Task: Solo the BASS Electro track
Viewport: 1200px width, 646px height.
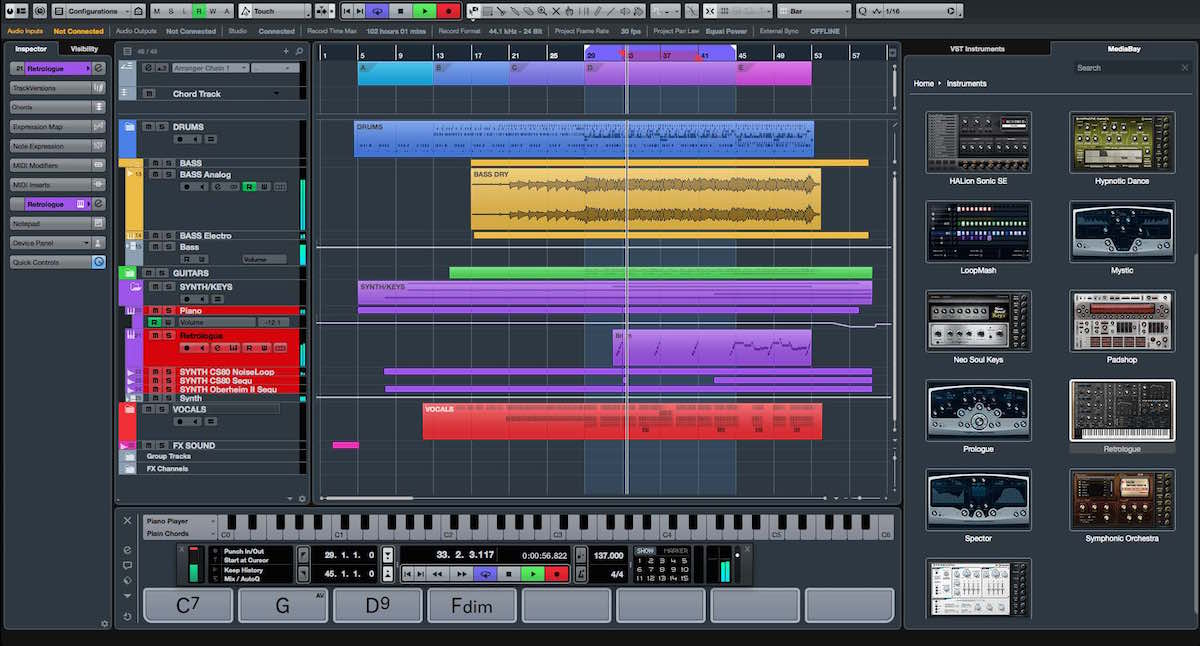Action: click(169, 235)
